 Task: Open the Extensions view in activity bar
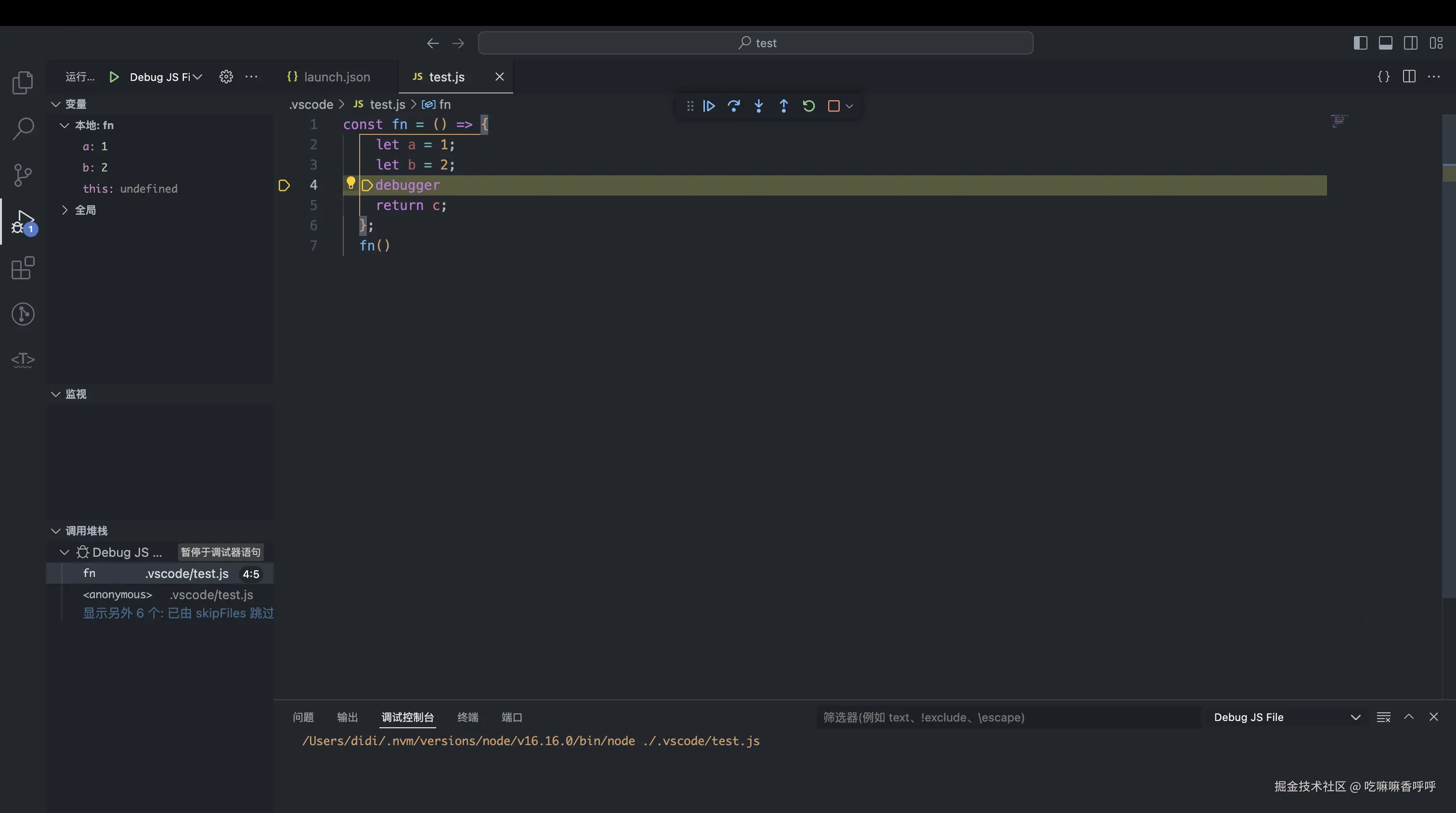(x=23, y=268)
